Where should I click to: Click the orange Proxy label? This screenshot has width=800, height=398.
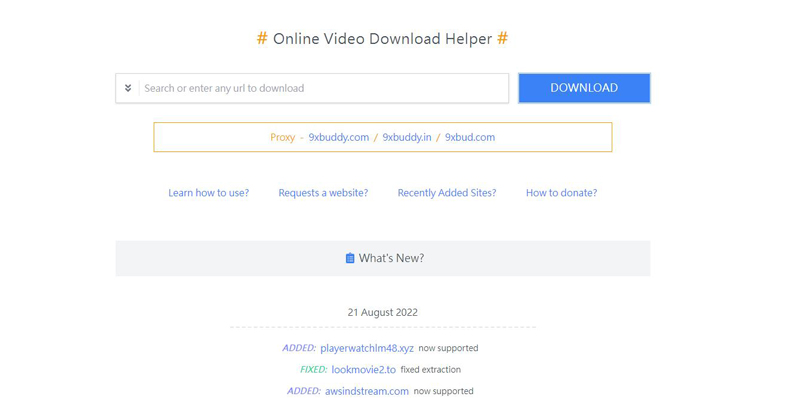[x=283, y=137]
